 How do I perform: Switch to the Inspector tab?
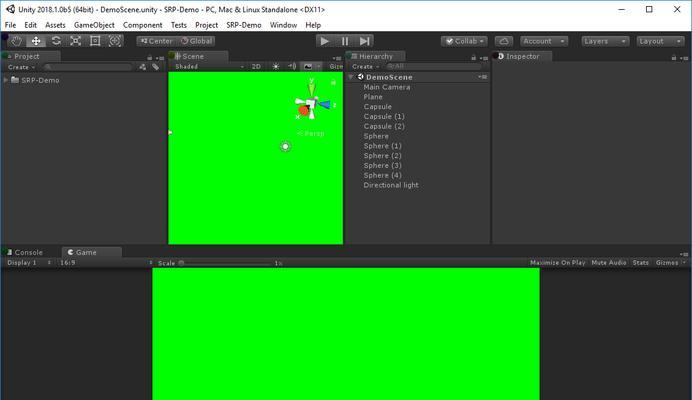click(523, 57)
